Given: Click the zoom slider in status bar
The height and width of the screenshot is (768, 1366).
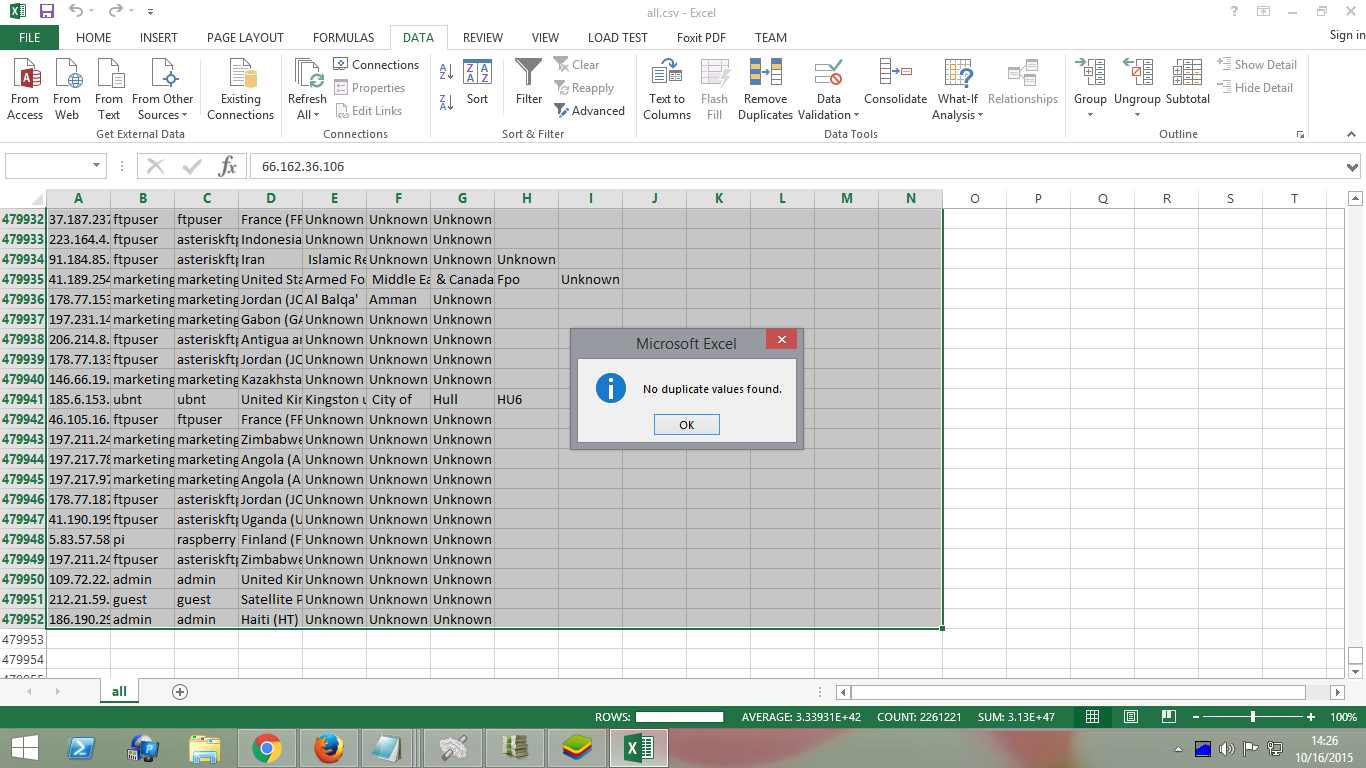Looking at the screenshot, I should (1253, 717).
